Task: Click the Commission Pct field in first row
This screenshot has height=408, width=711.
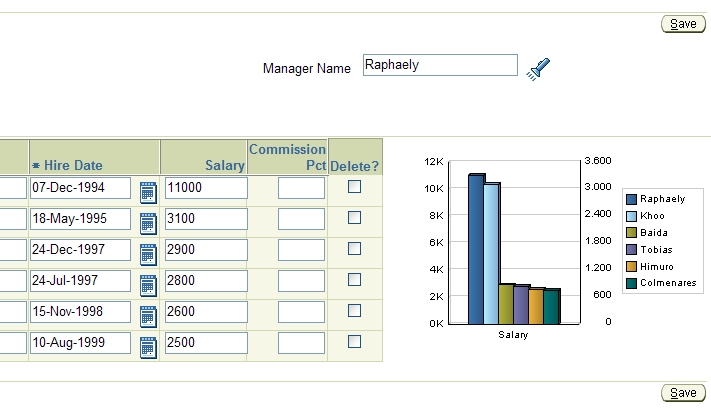Action: 301,188
